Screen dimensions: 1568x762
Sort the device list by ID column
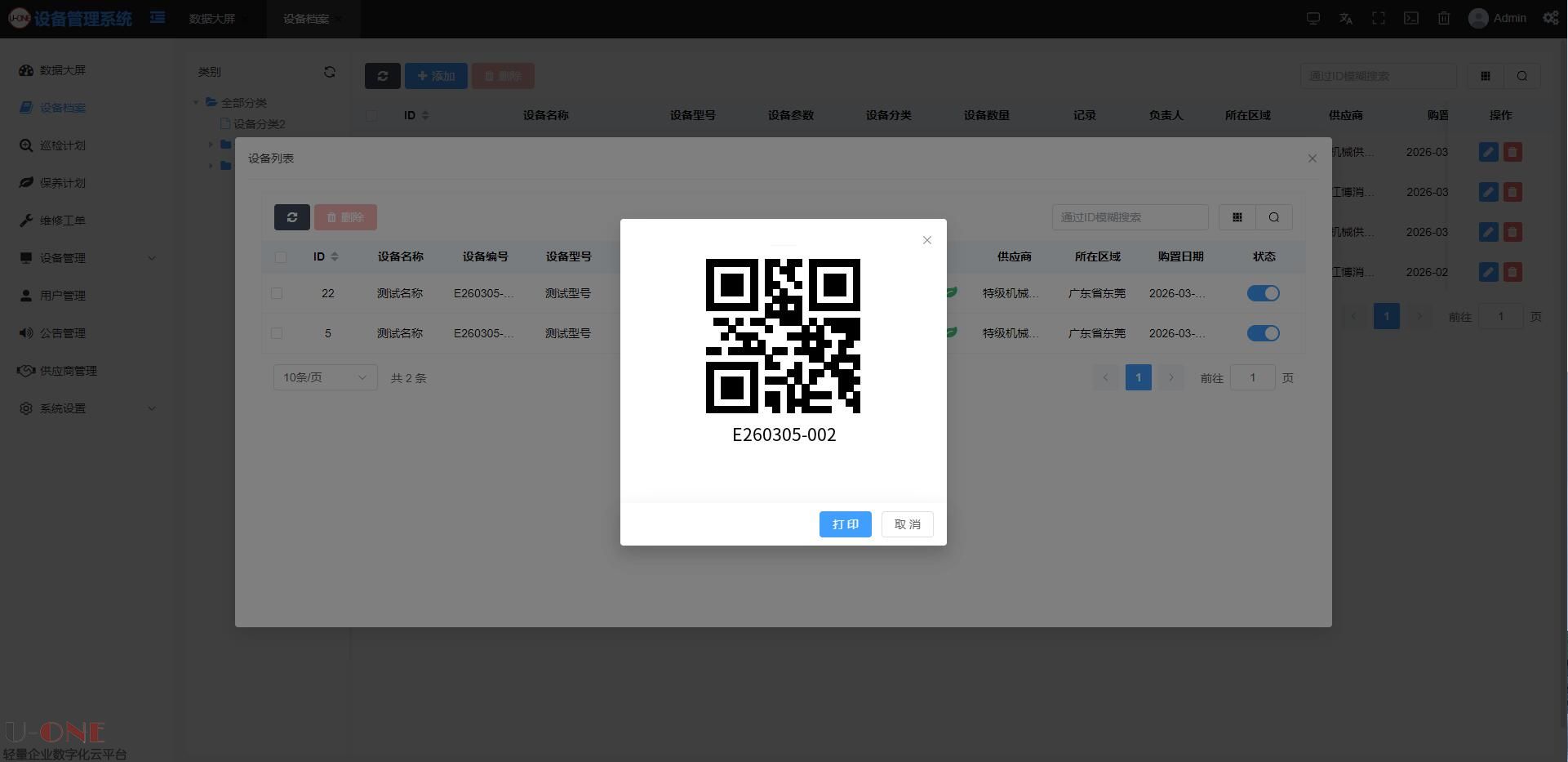click(x=334, y=256)
